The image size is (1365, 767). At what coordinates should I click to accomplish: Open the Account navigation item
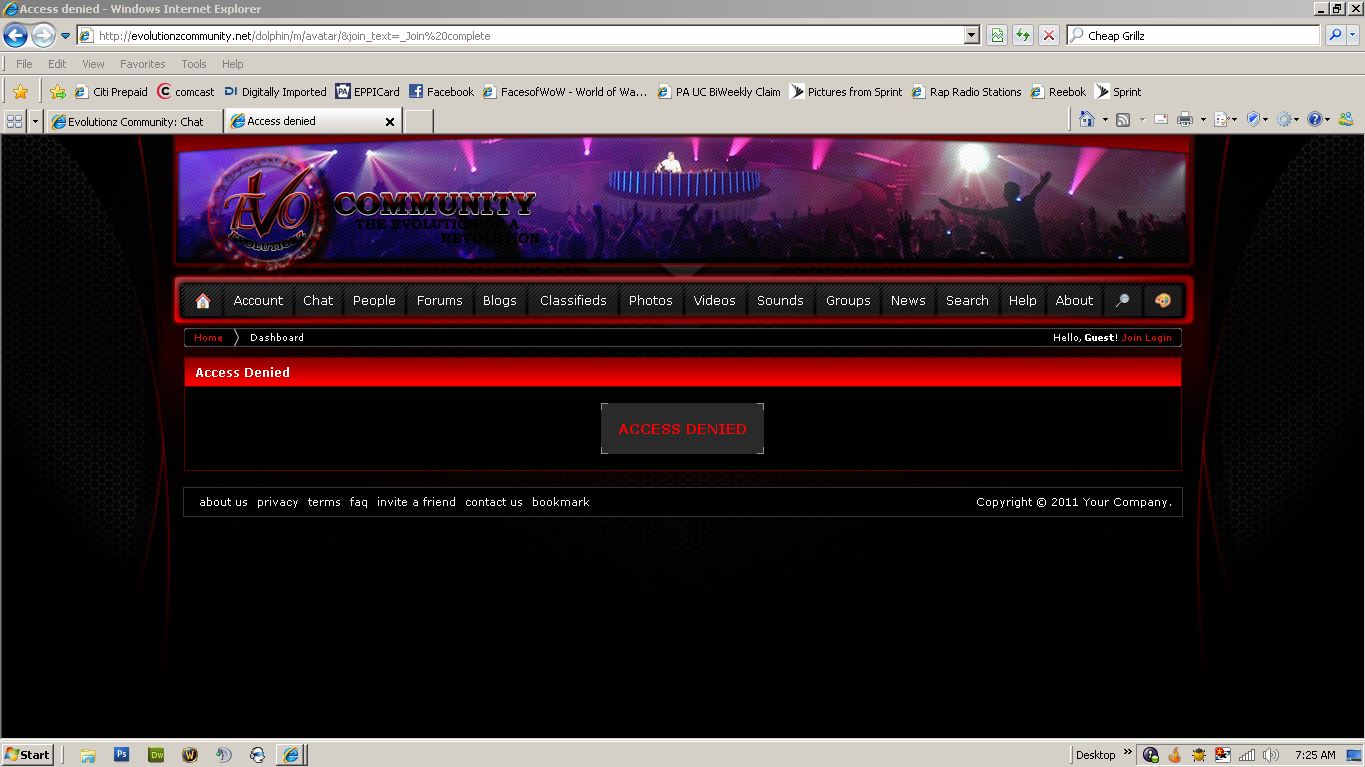click(x=258, y=301)
